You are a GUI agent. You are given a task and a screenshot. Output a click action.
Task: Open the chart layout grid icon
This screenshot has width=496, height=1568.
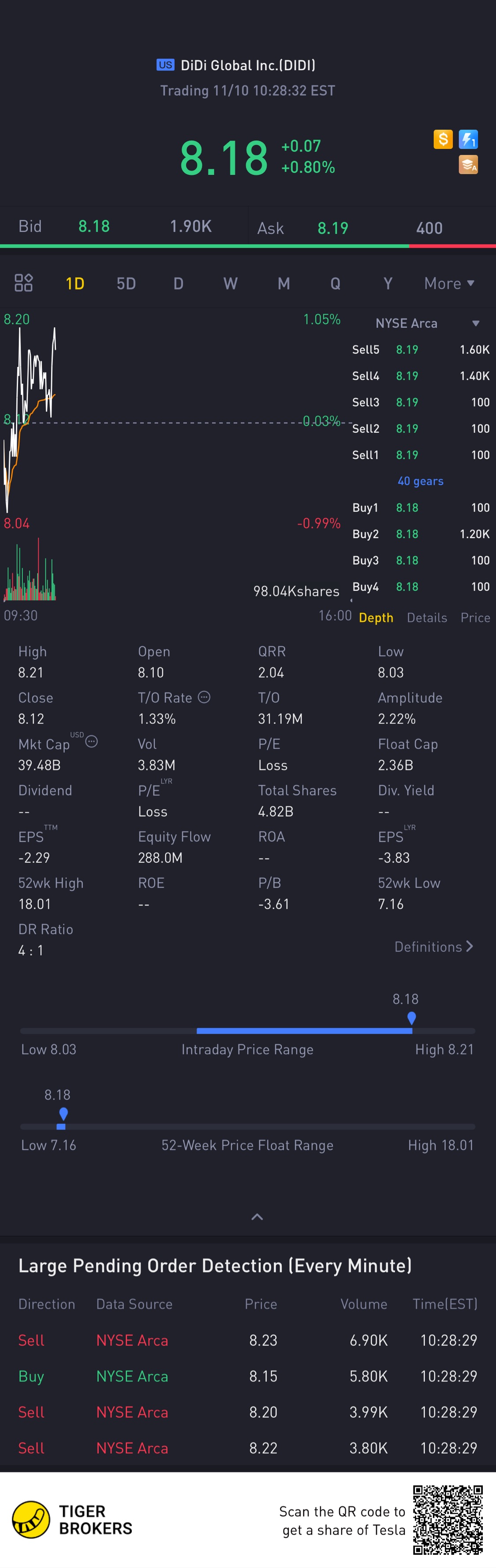click(x=24, y=283)
